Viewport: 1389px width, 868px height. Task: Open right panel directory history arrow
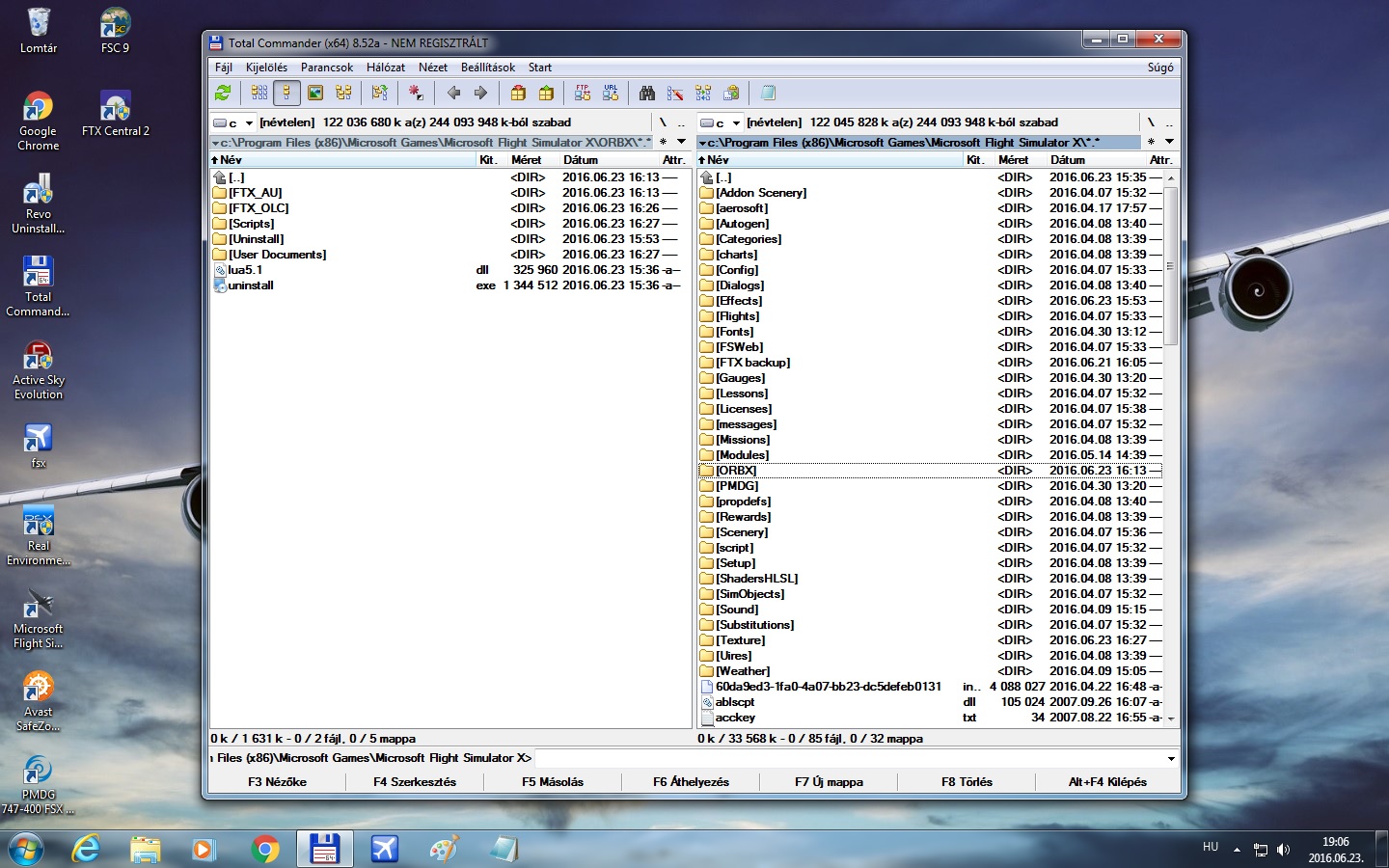point(1169,142)
